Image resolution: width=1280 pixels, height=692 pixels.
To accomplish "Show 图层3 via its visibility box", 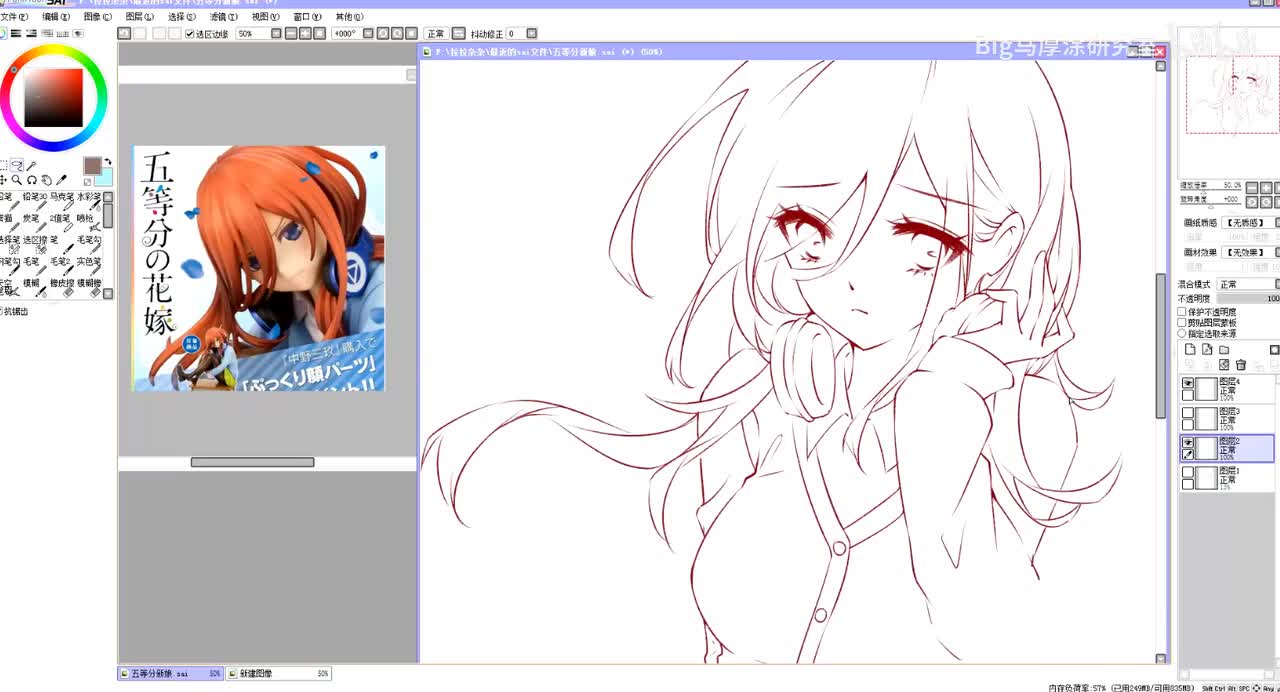I will (x=1188, y=412).
